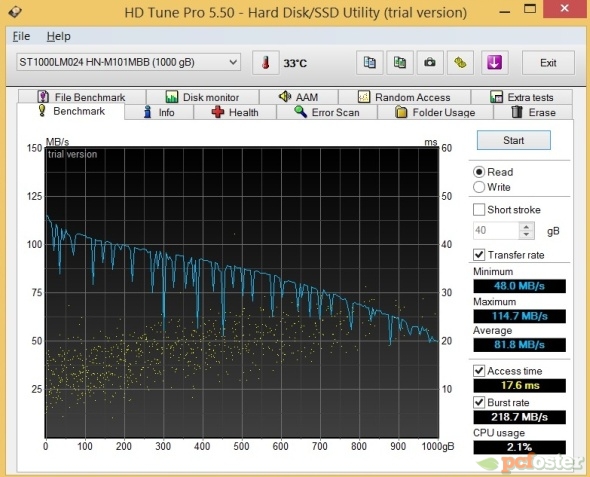This screenshot has width=590, height=477.
Task: Decrease short stroke value with down arrow
Action: (x=526, y=235)
